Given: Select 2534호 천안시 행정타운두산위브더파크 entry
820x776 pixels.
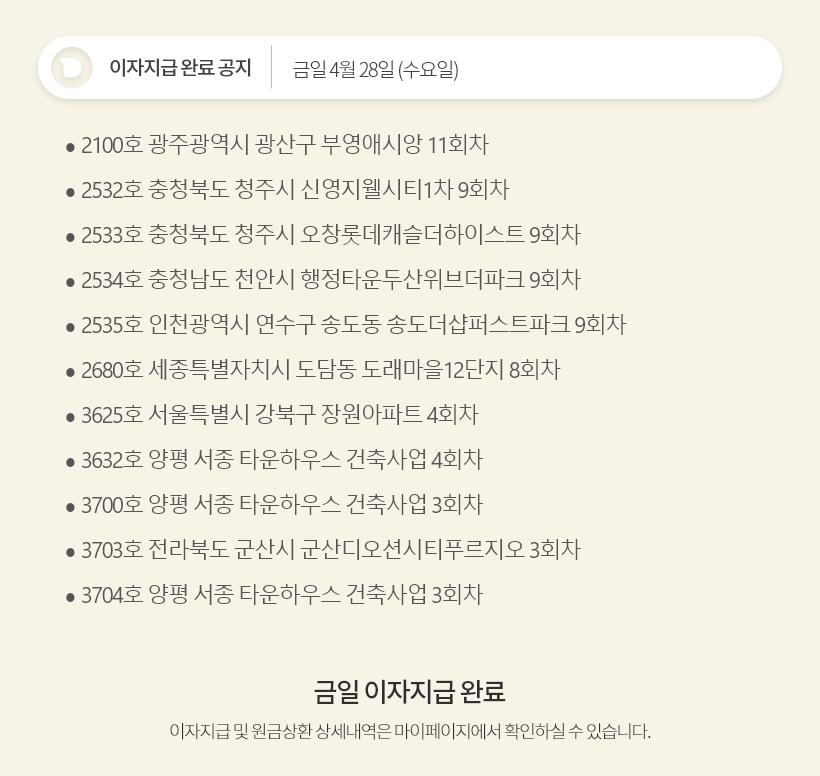Looking at the screenshot, I should [331, 280].
